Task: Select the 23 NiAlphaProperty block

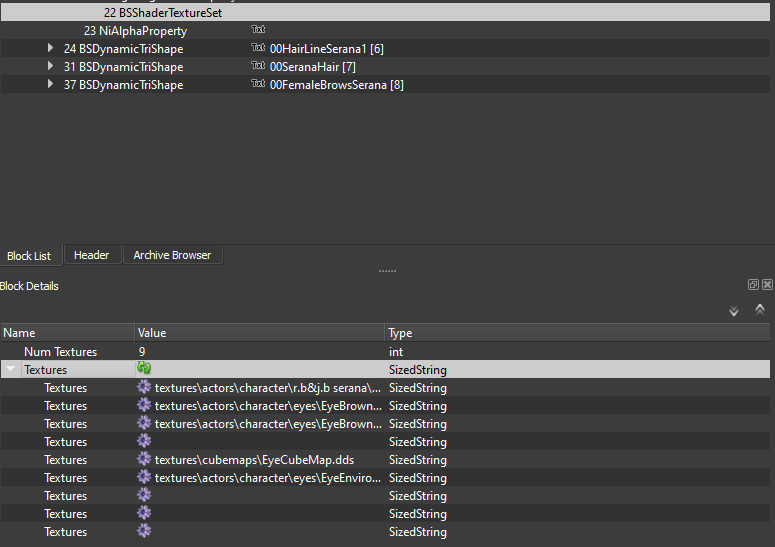Action: [386, 31]
